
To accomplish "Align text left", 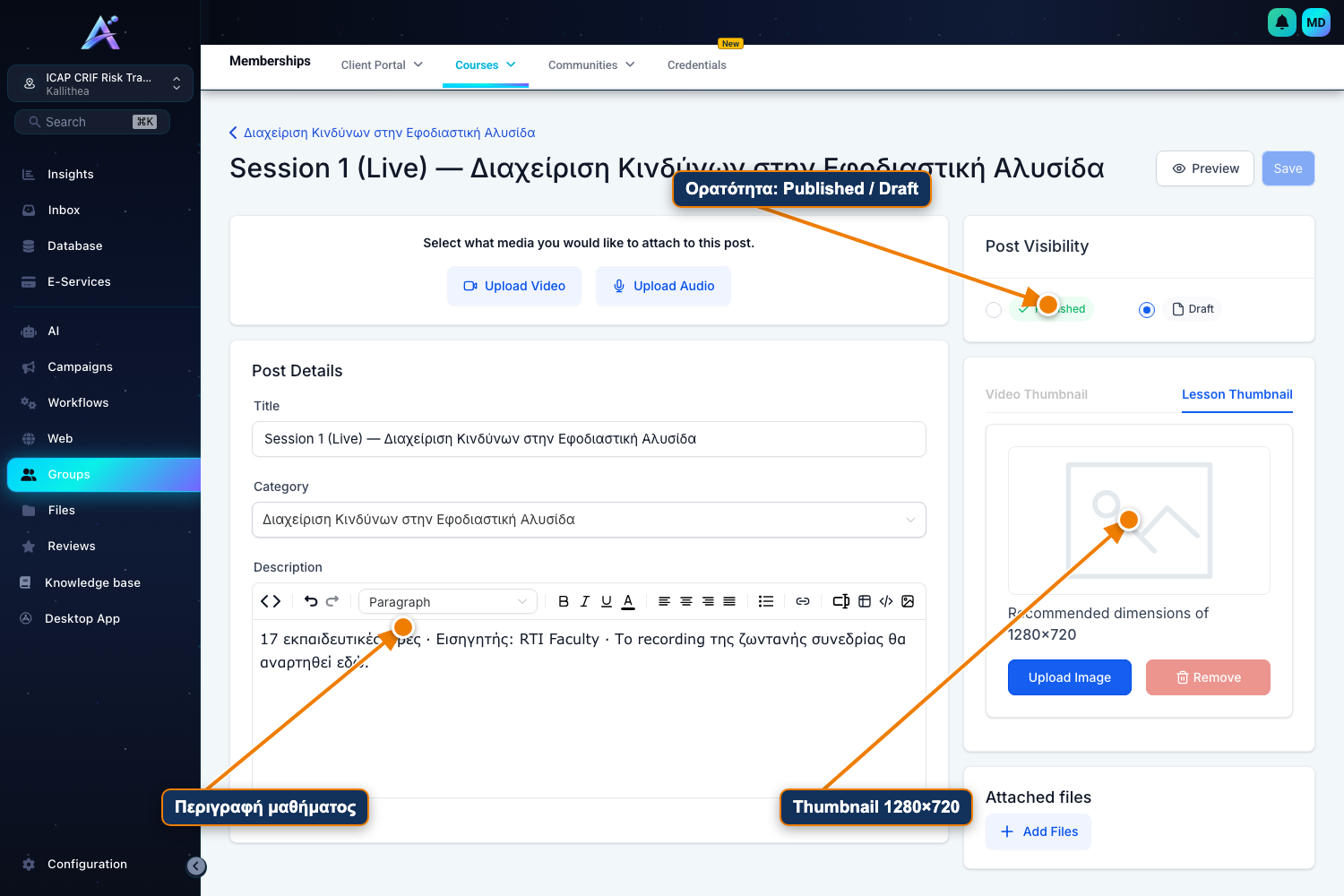I will (664, 601).
